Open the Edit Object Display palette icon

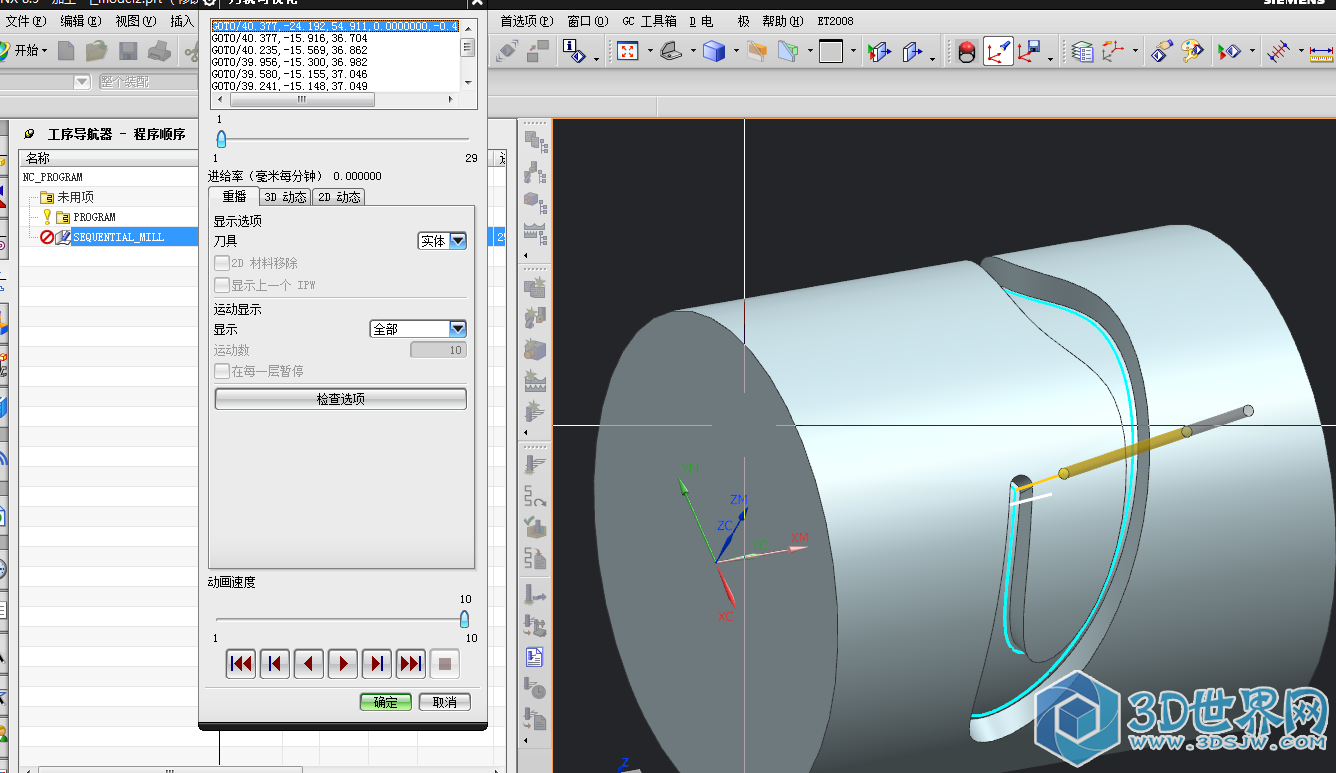(1192, 51)
